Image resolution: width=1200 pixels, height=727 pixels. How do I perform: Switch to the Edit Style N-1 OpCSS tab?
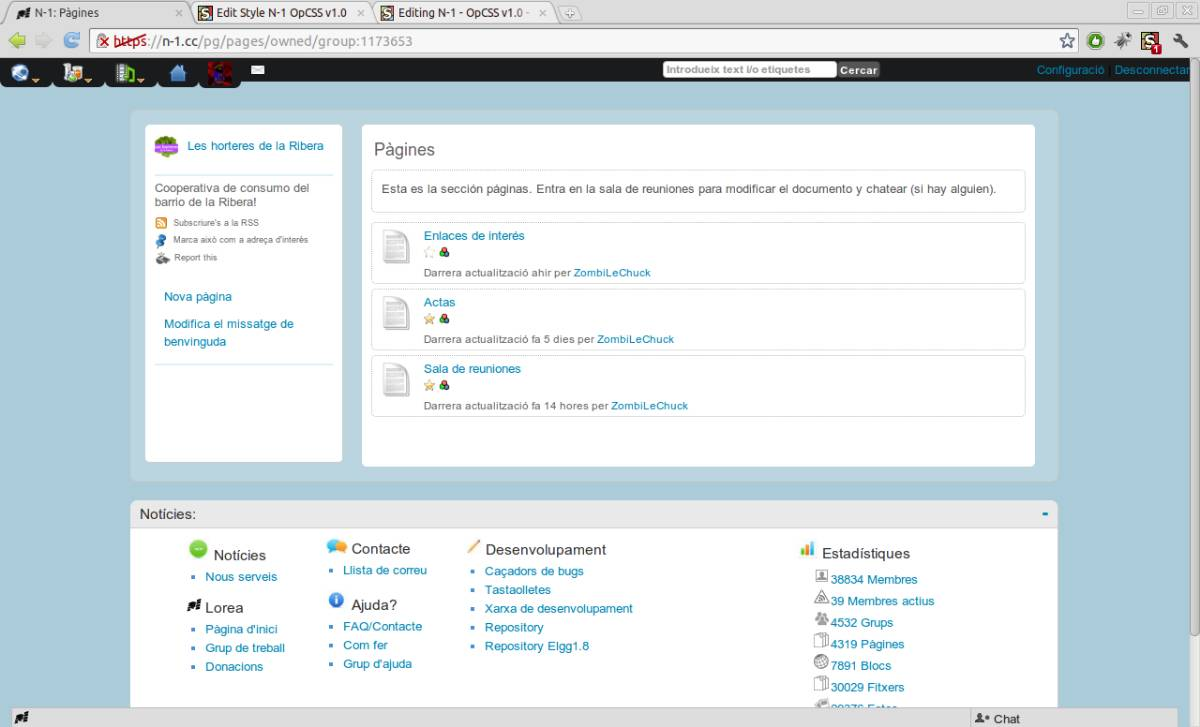(281, 13)
